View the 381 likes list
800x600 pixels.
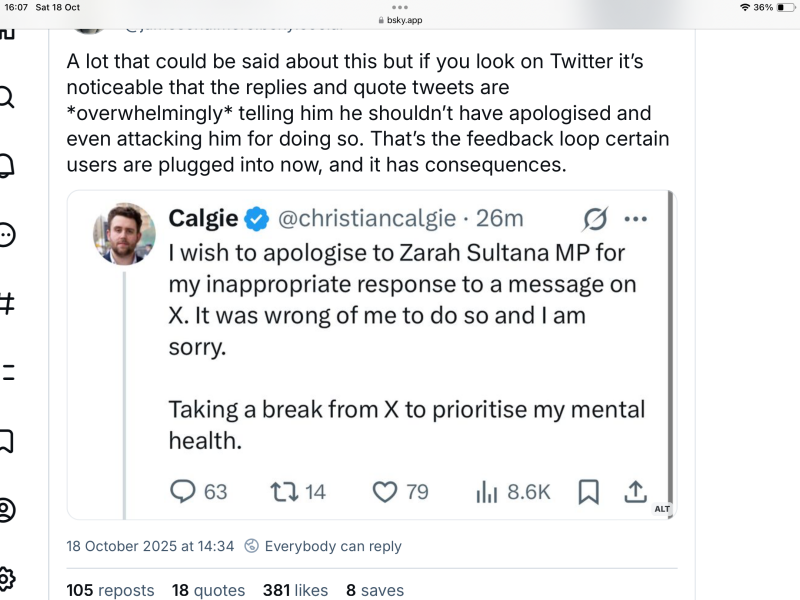pyautogui.click(x=295, y=590)
